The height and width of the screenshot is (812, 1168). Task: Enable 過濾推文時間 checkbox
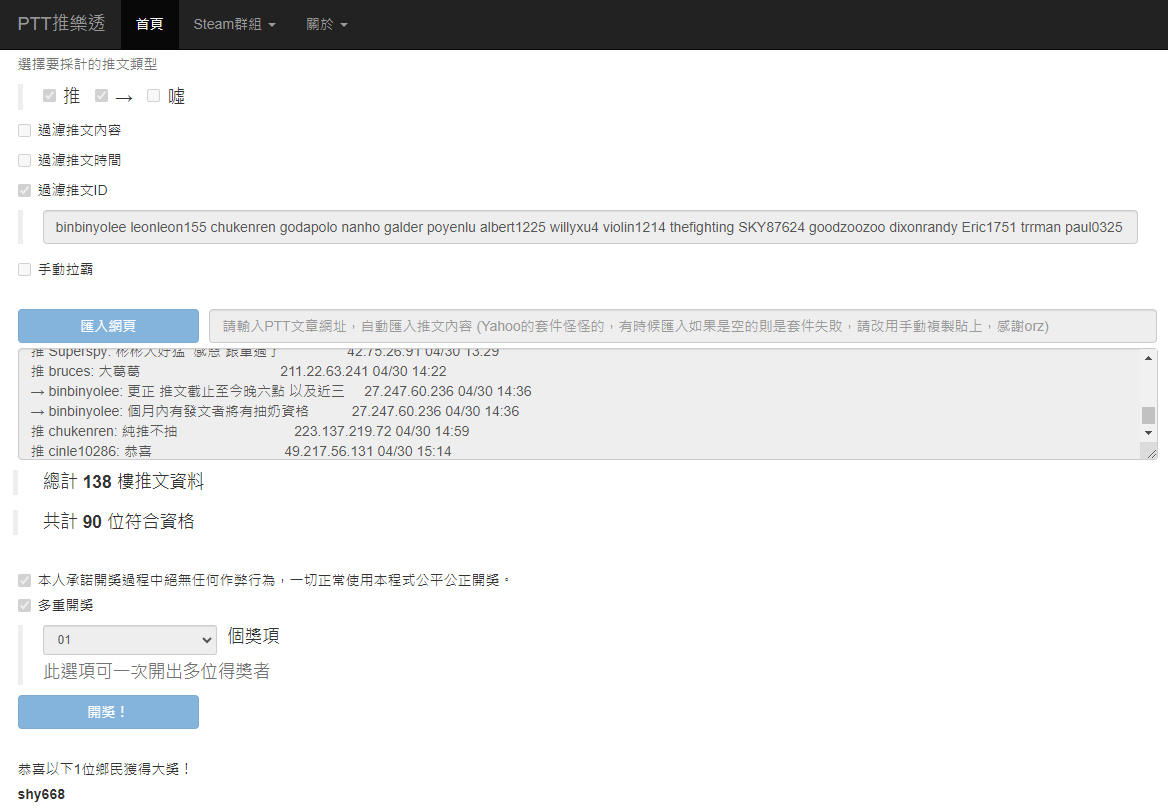[x=25, y=160]
